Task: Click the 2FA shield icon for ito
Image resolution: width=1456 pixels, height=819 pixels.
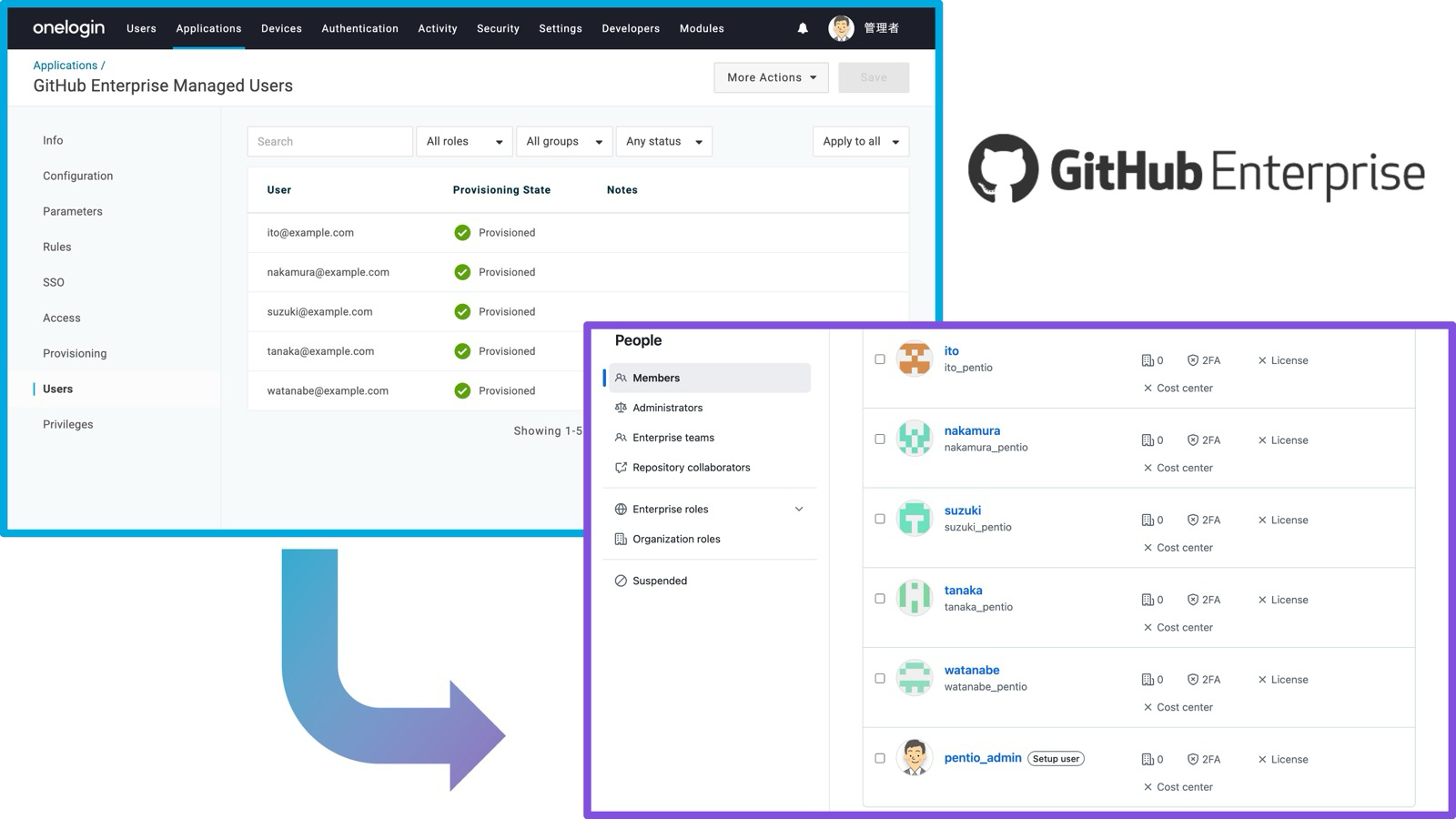Action: click(x=1192, y=360)
